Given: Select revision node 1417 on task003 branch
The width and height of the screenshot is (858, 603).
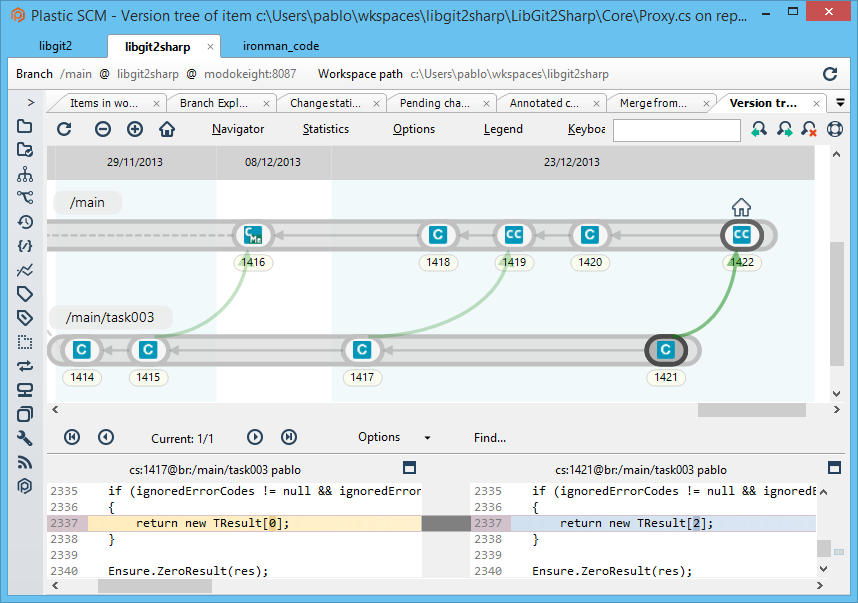Looking at the screenshot, I should (362, 350).
